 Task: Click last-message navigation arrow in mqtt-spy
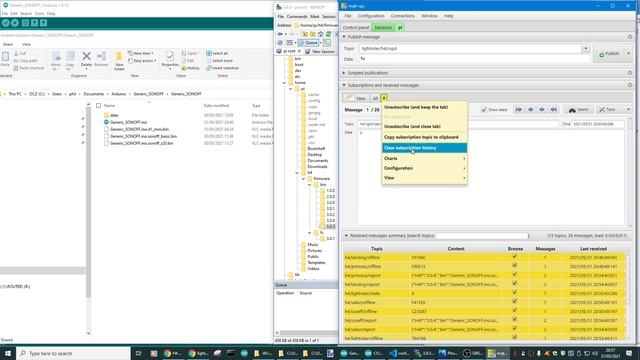coord(553,109)
